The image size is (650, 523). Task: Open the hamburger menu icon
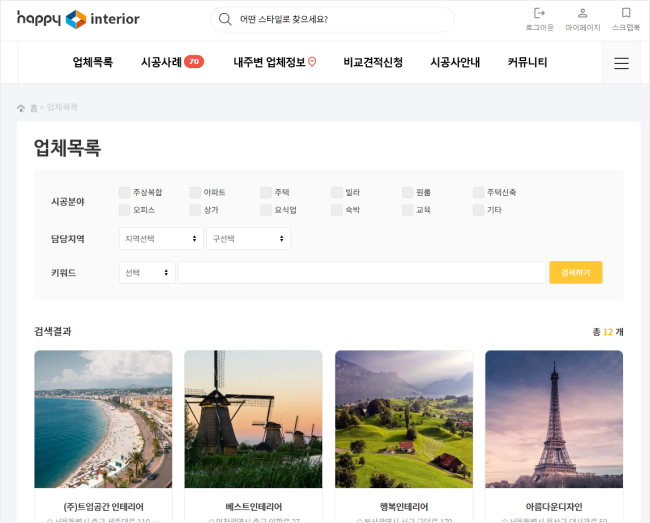[621, 63]
